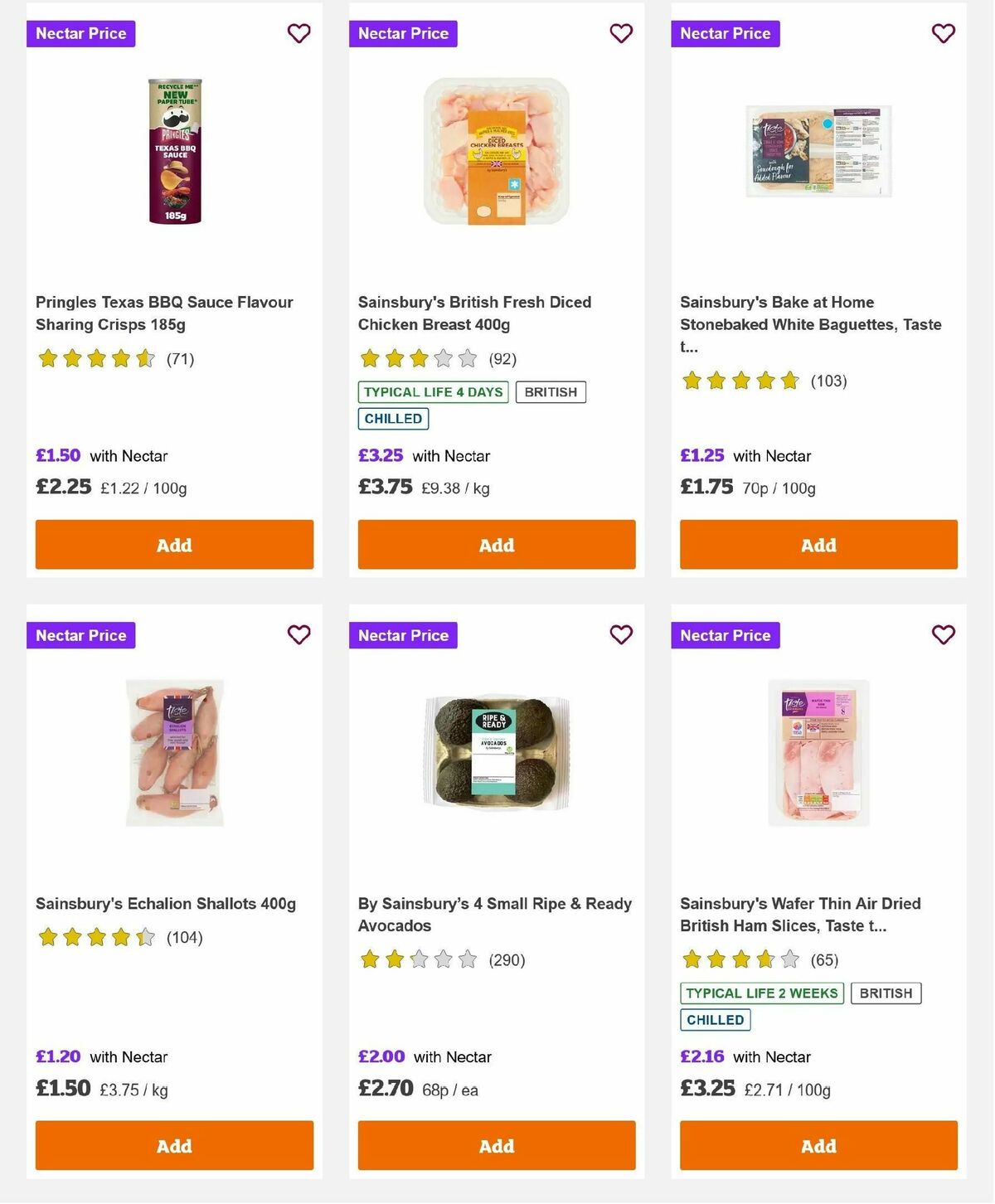Click the CHILLED tag on ham slices
The width and height of the screenshot is (995, 1204).
point(715,1020)
